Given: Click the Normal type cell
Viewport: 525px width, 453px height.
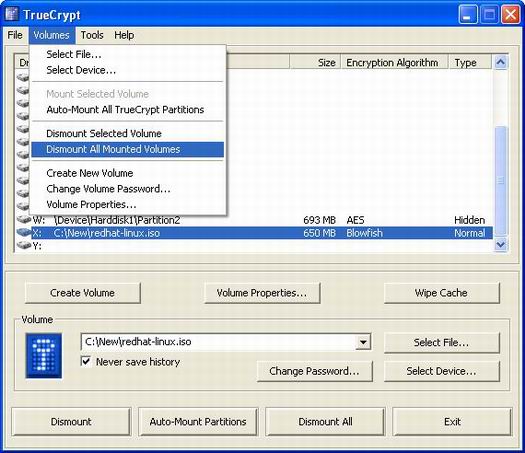Looking at the screenshot, I should tap(469, 233).
